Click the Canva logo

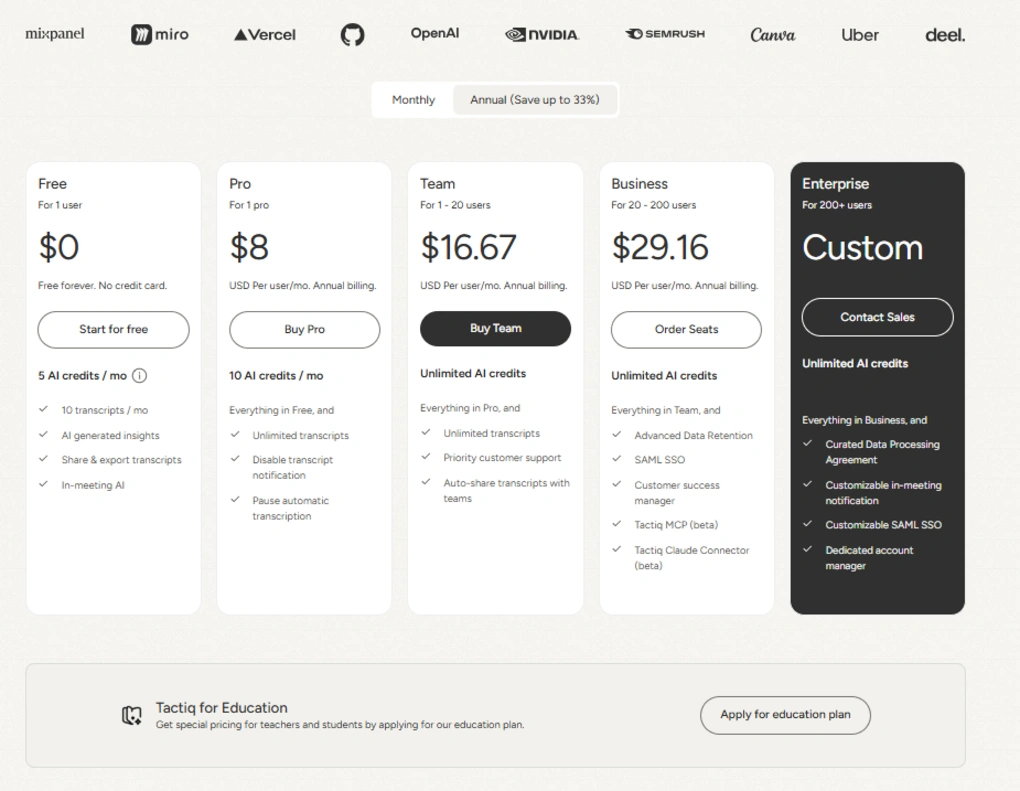771,34
